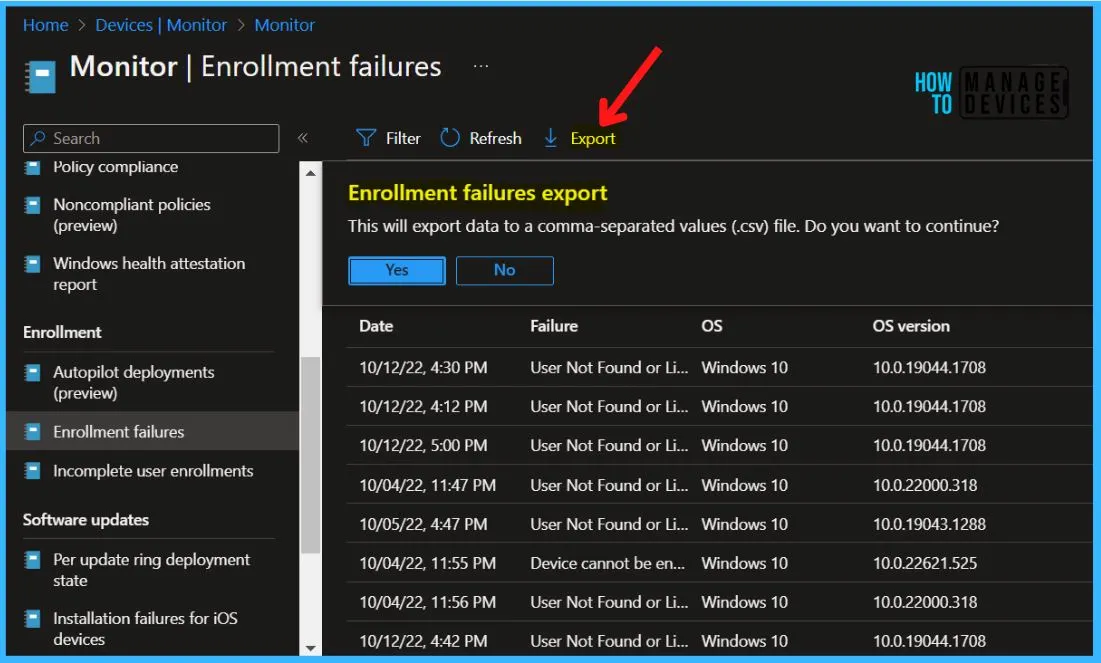Click the Autopilot deployments icon

click(32, 372)
